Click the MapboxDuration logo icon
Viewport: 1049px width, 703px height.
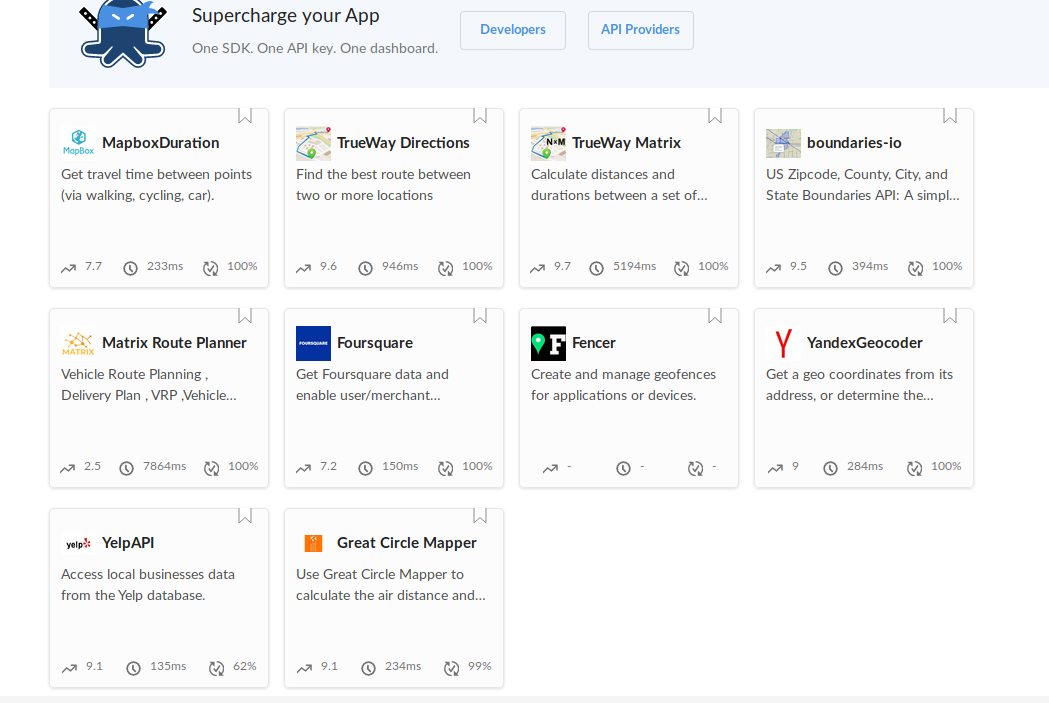tap(78, 143)
